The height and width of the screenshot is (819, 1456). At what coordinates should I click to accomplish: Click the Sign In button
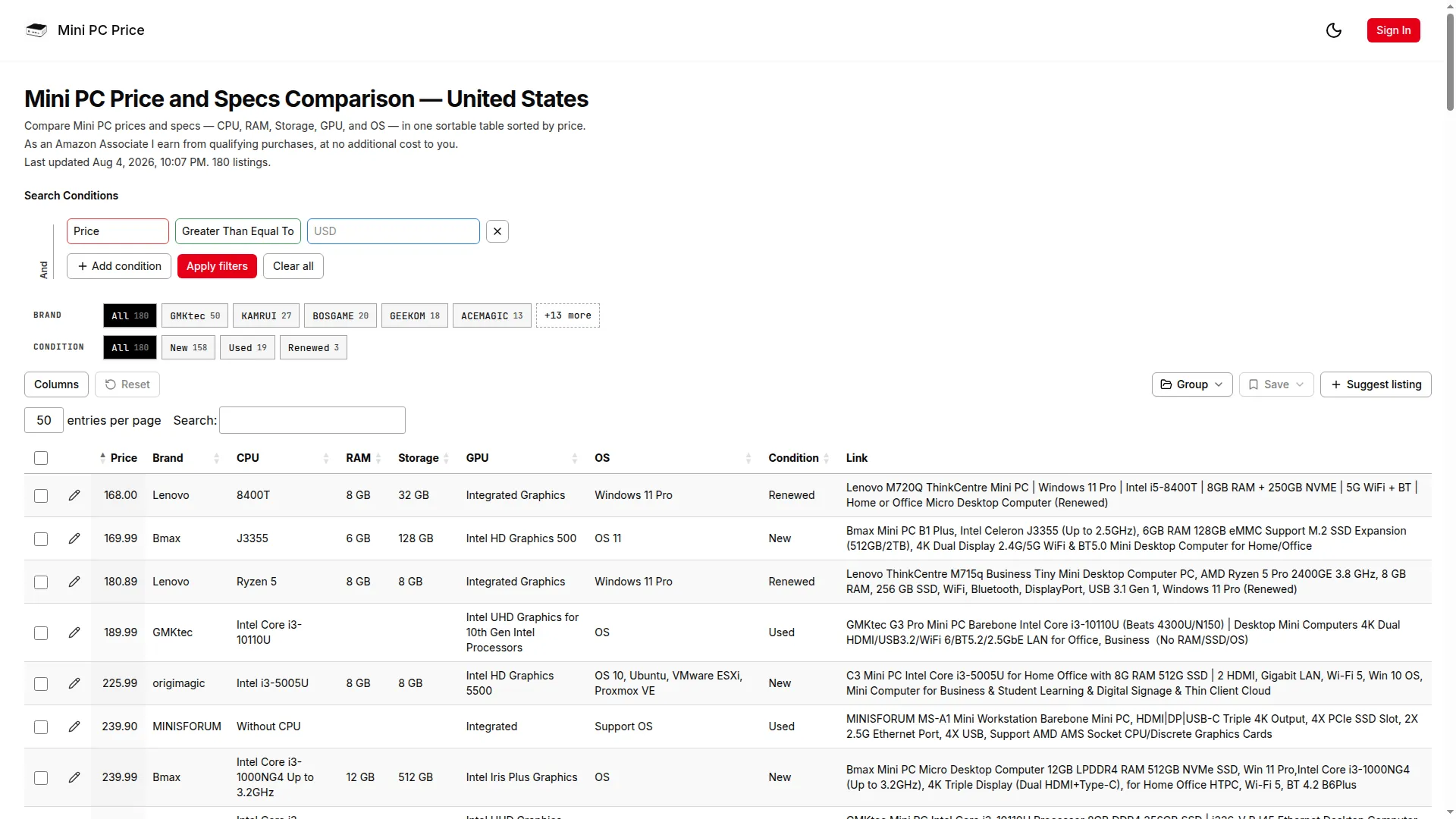click(x=1394, y=30)
